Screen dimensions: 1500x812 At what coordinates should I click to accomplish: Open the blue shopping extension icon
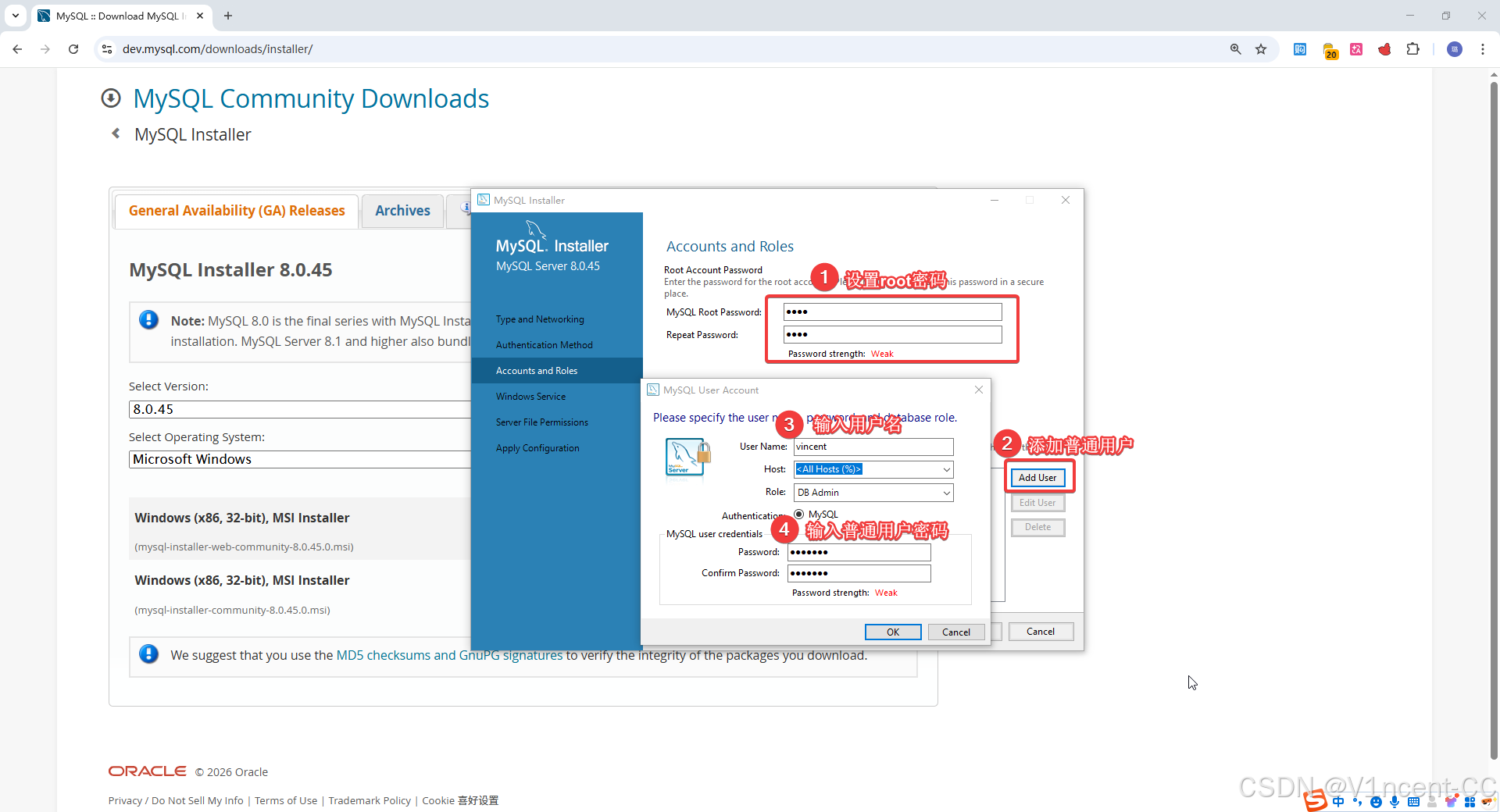point(1300,49)
